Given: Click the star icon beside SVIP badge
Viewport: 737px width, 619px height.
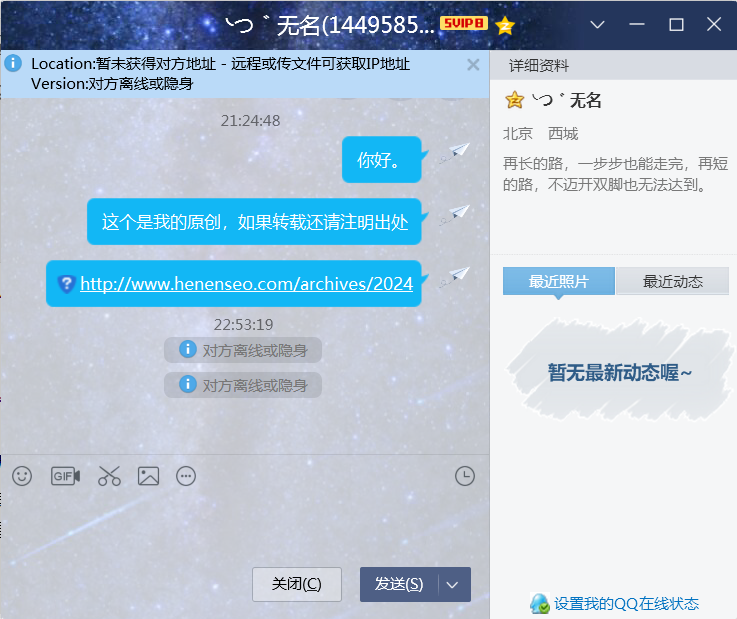Looking at the screenshot, I should [x=505, y=25].
